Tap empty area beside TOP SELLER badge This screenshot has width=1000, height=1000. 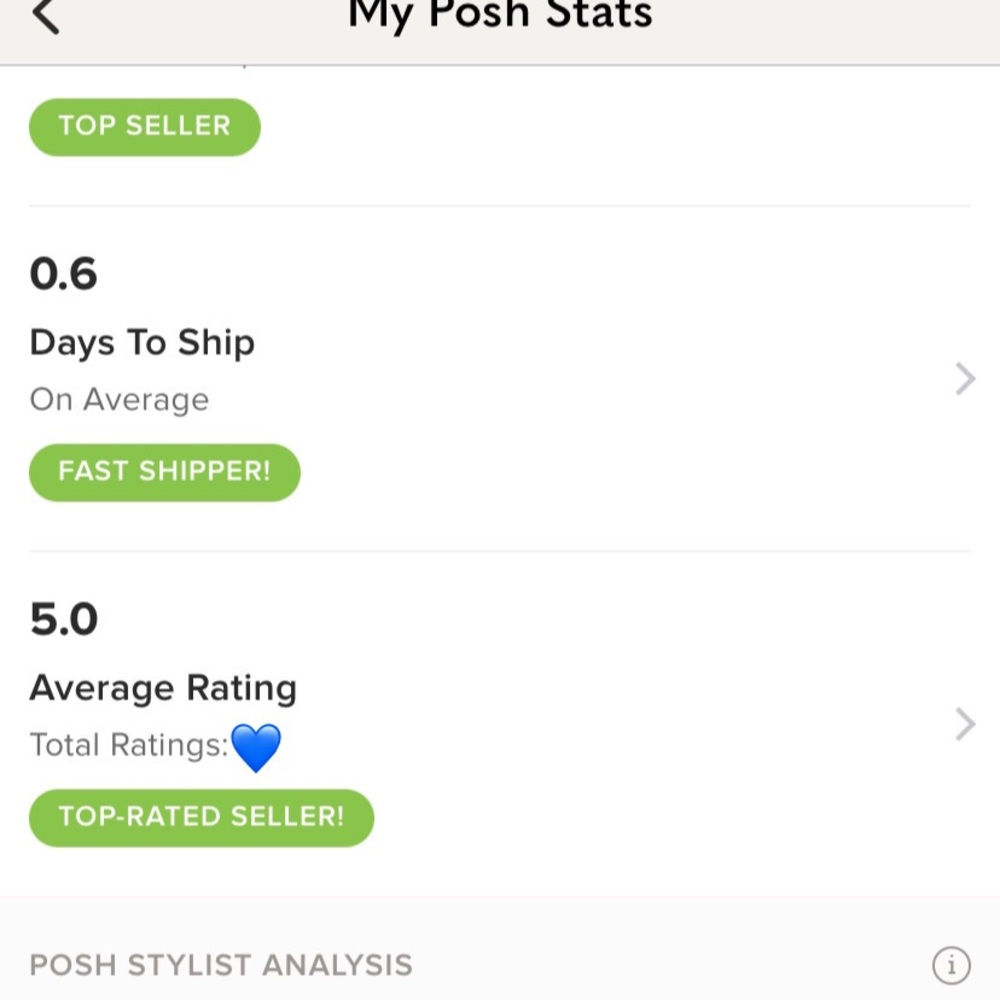pos(612,127)
